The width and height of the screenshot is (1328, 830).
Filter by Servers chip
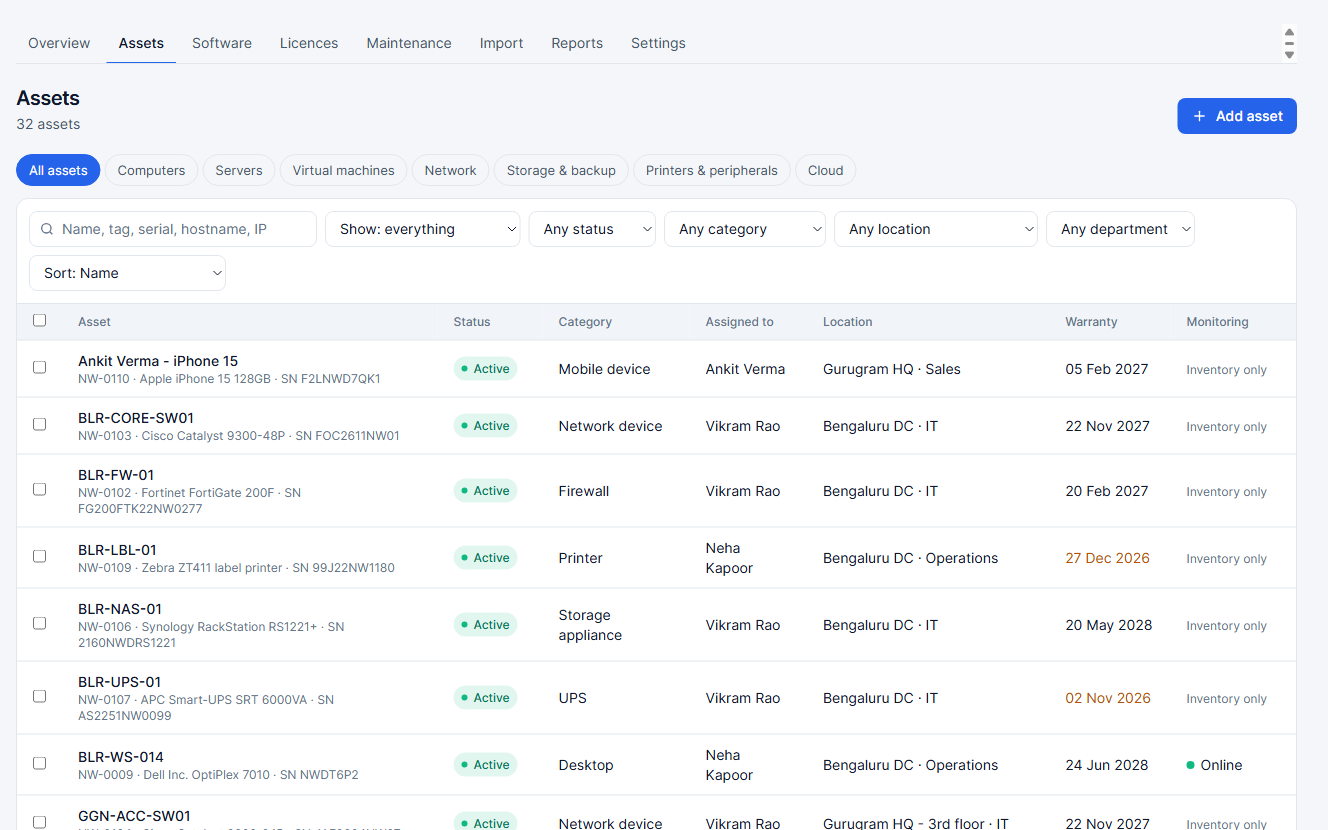[x=239, y=170]
